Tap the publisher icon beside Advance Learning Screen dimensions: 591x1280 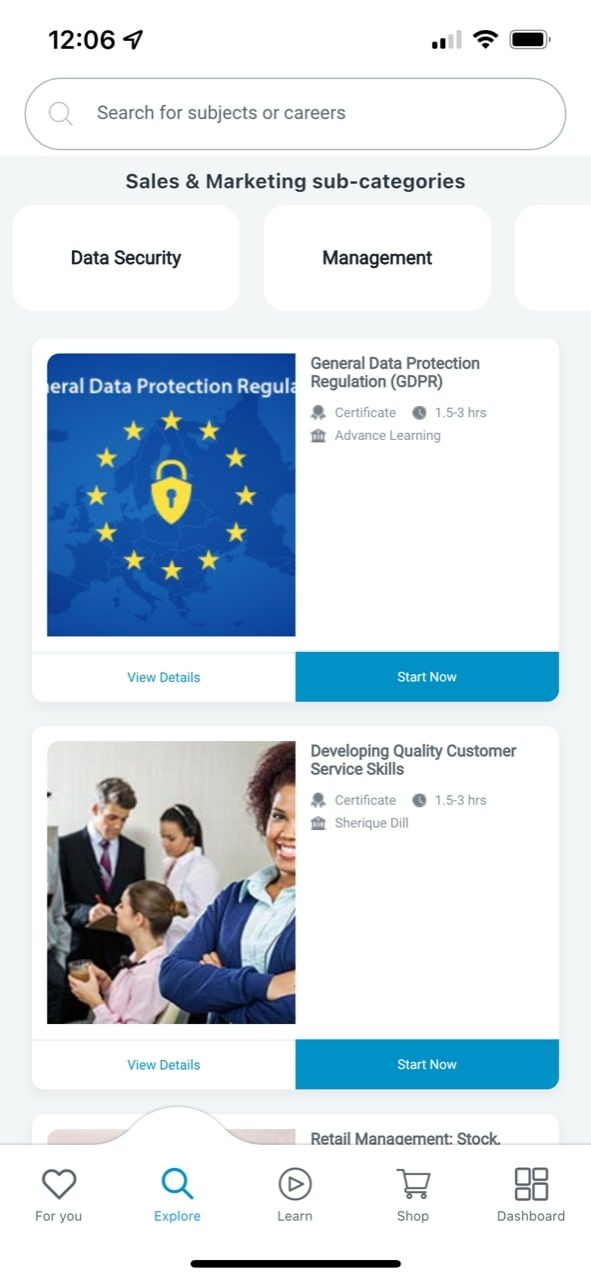(x=318, y=435)
